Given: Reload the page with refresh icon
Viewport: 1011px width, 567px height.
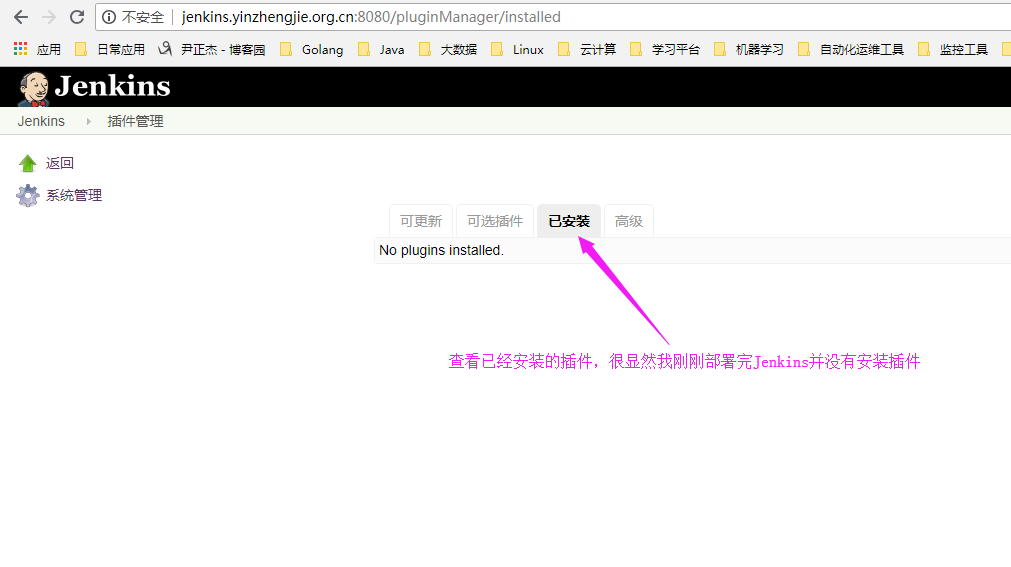Looking at the screenshot, I should tap(77, 17).
